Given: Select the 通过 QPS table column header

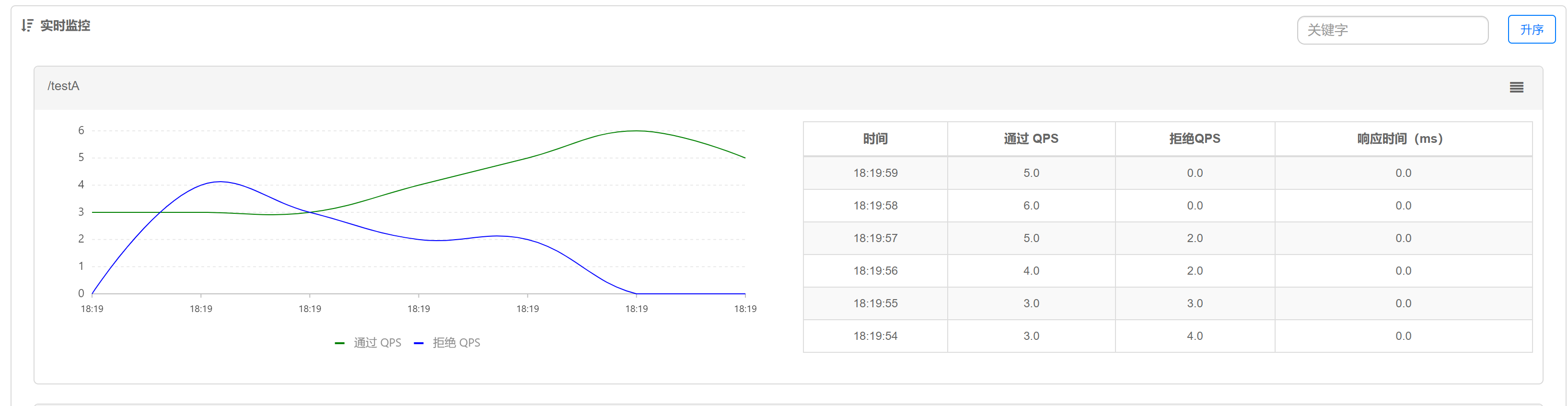Looking at the screenshot, I should click(1031, 139).
